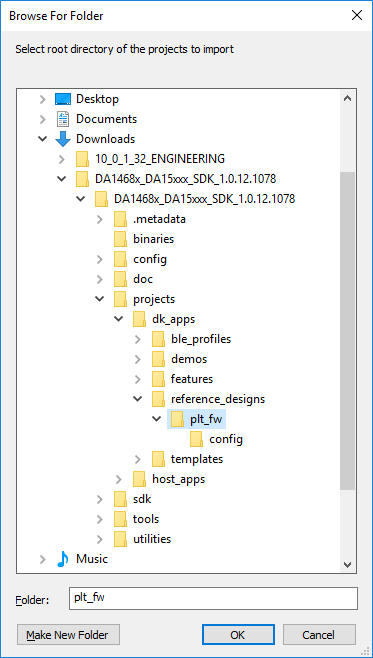Screen dimensions: 373x658
Task: Click the vertical scrollbar thumb
Action: (x=347, y=331)
